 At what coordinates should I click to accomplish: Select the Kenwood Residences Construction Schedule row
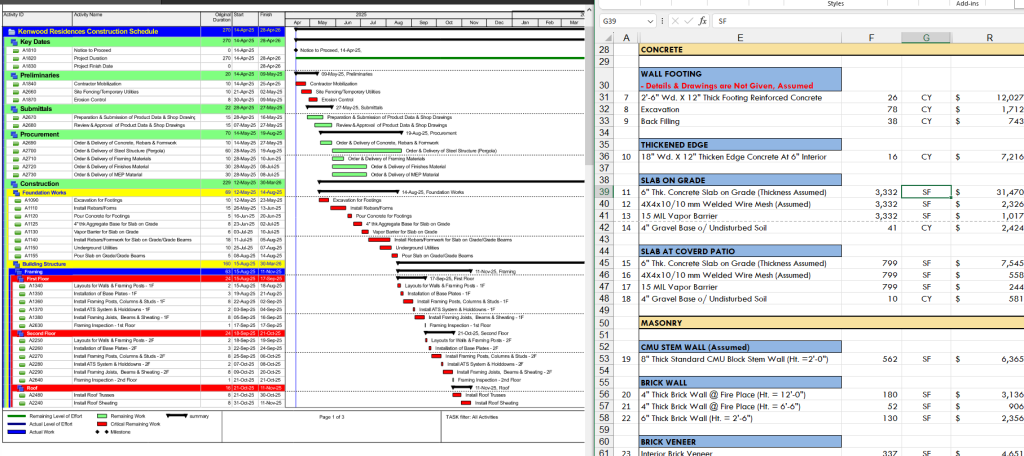tap(142, 31)
